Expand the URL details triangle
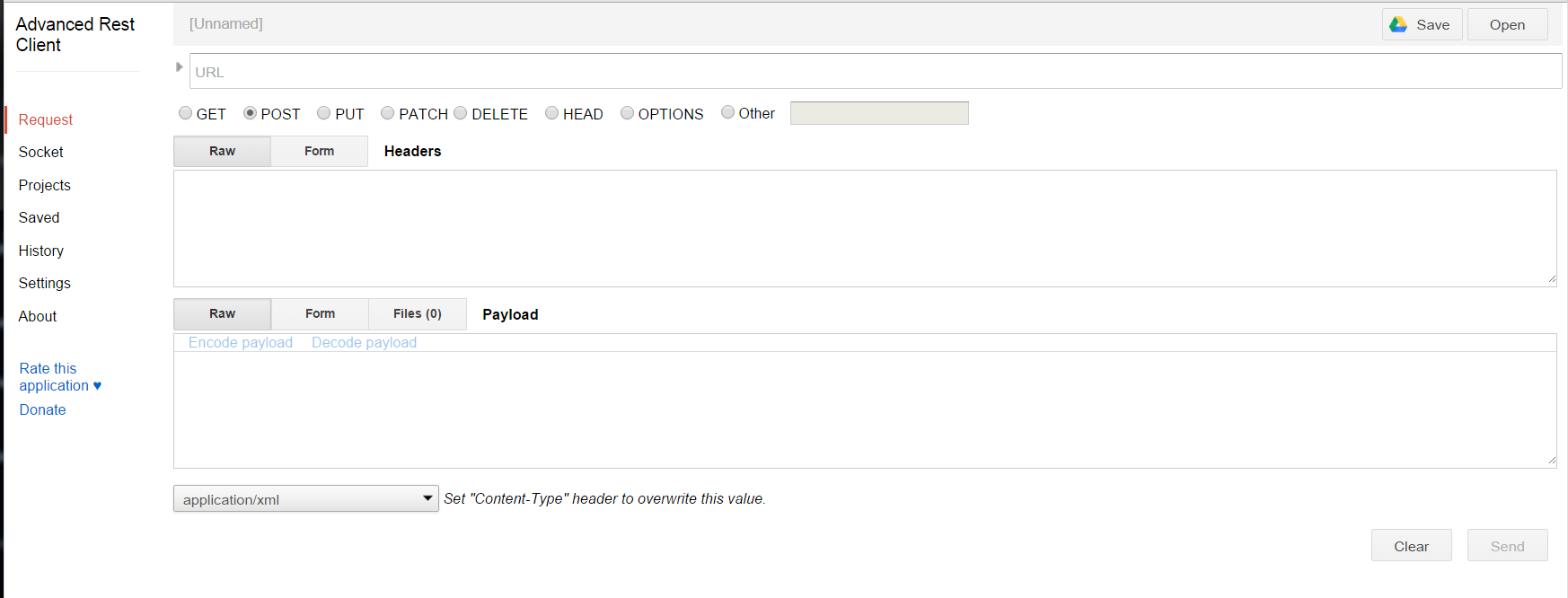 pyautogui.click(x=180, y=67)
